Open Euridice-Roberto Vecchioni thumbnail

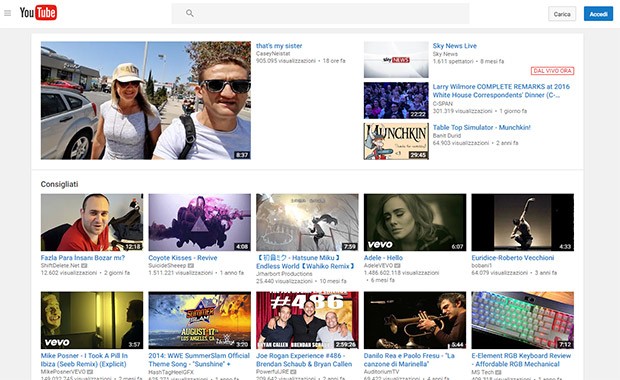[x=522, y=222]
